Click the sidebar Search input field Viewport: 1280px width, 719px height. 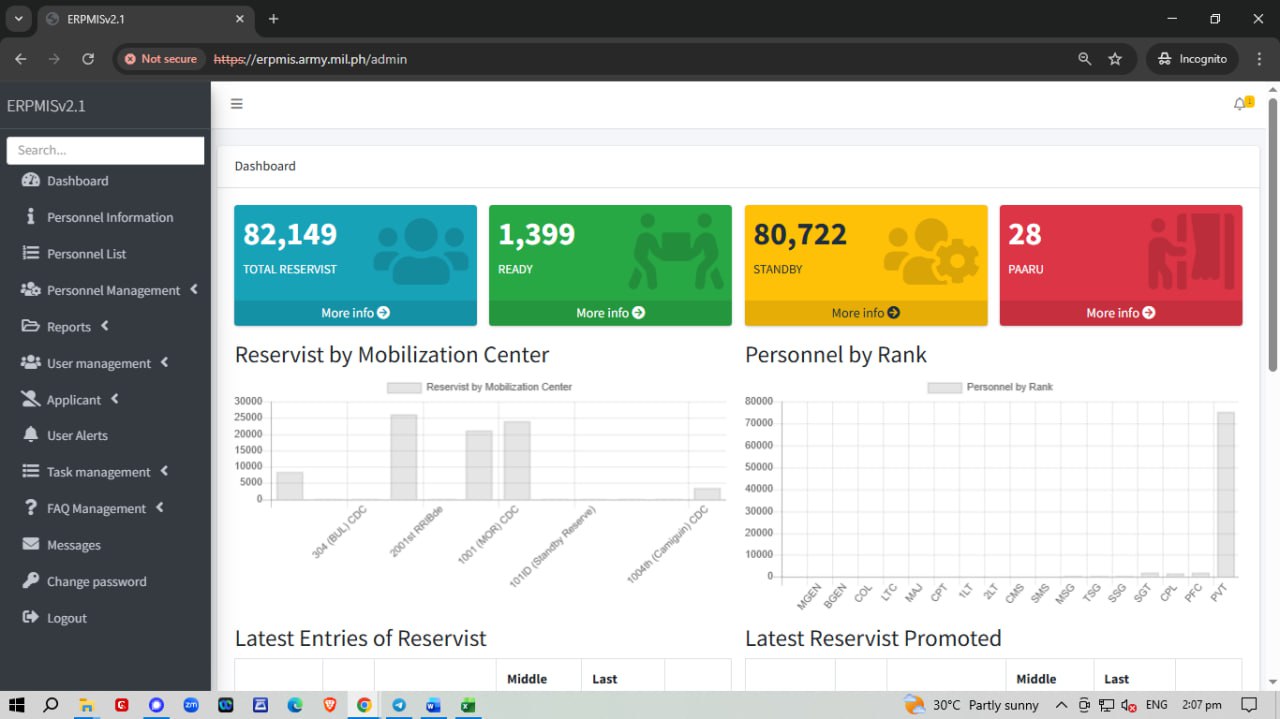click(x=105, y=150)
